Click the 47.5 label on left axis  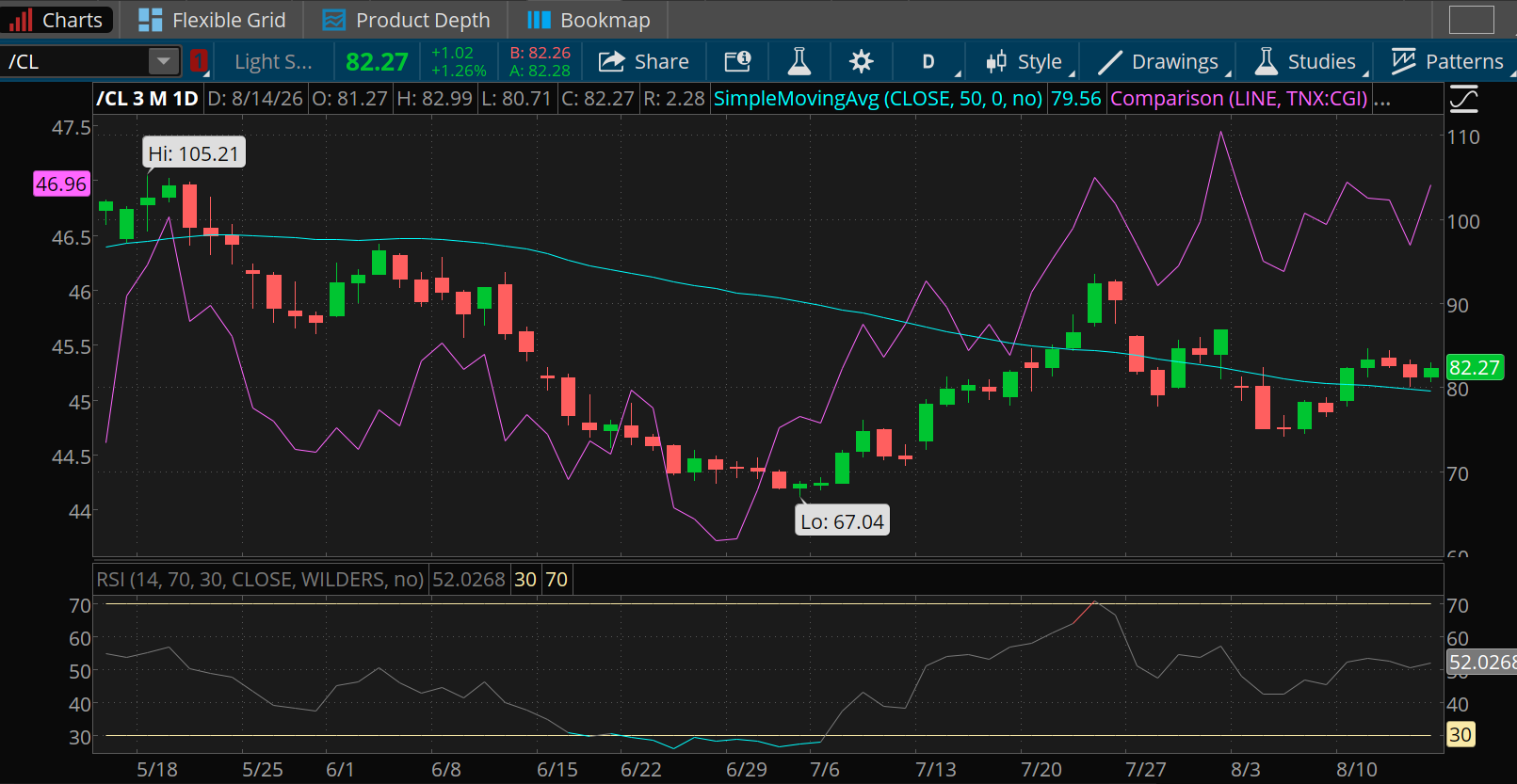(x=72, y=127)
